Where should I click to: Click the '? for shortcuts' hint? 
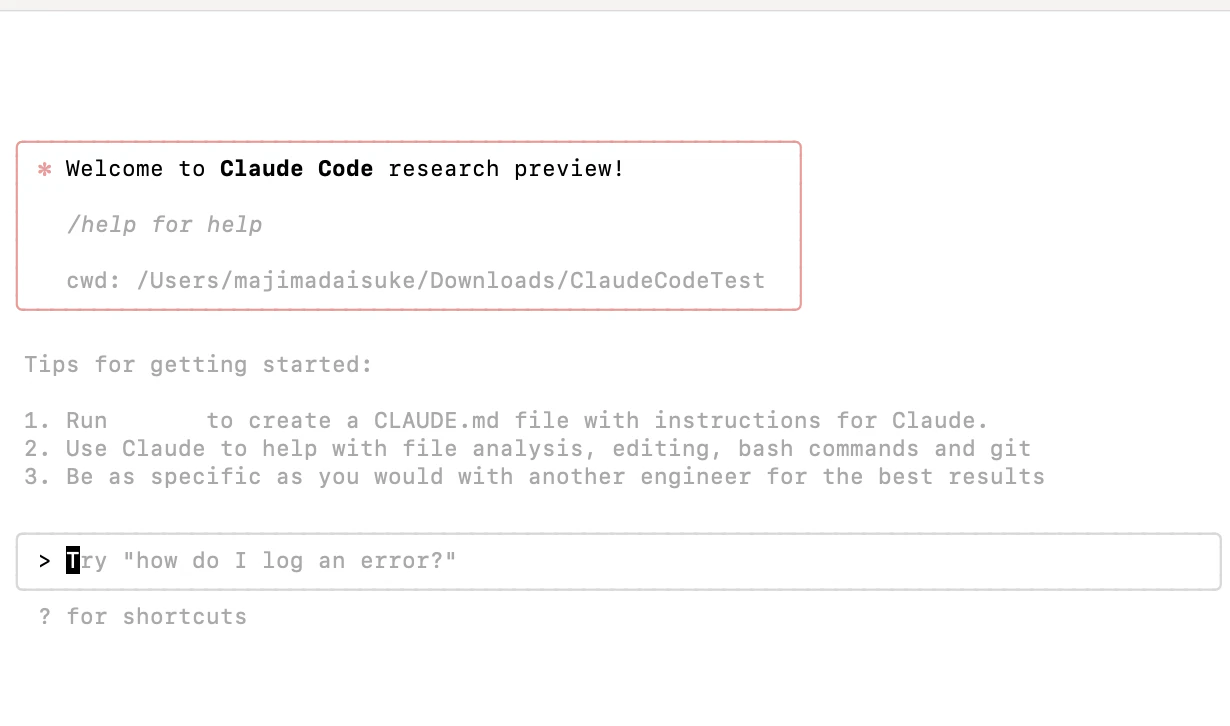tap(143, 617)
